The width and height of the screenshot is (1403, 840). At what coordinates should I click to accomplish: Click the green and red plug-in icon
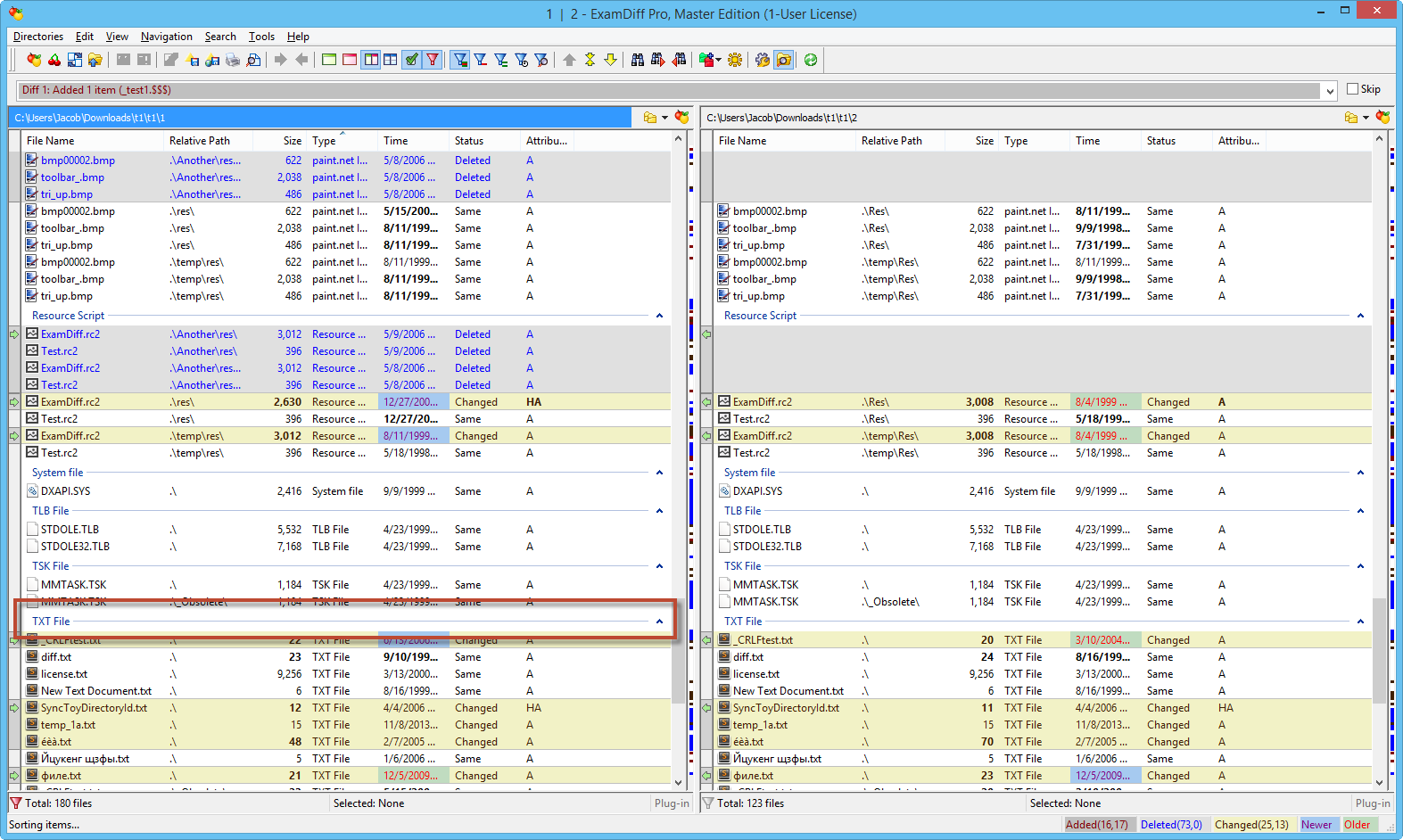tap(706, 60)
